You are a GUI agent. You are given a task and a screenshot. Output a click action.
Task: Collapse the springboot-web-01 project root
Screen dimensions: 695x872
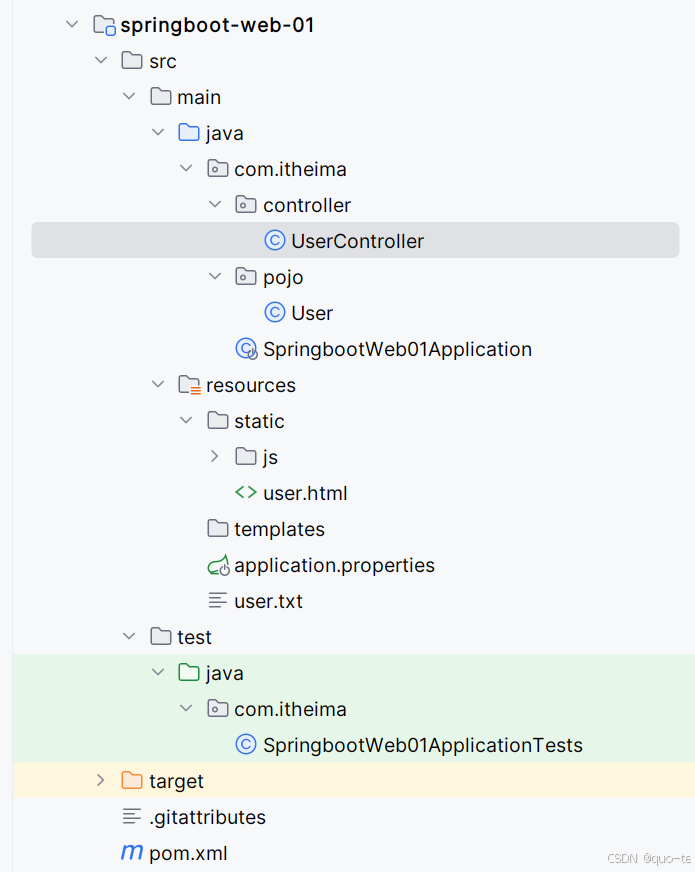[x=71, y=25]
